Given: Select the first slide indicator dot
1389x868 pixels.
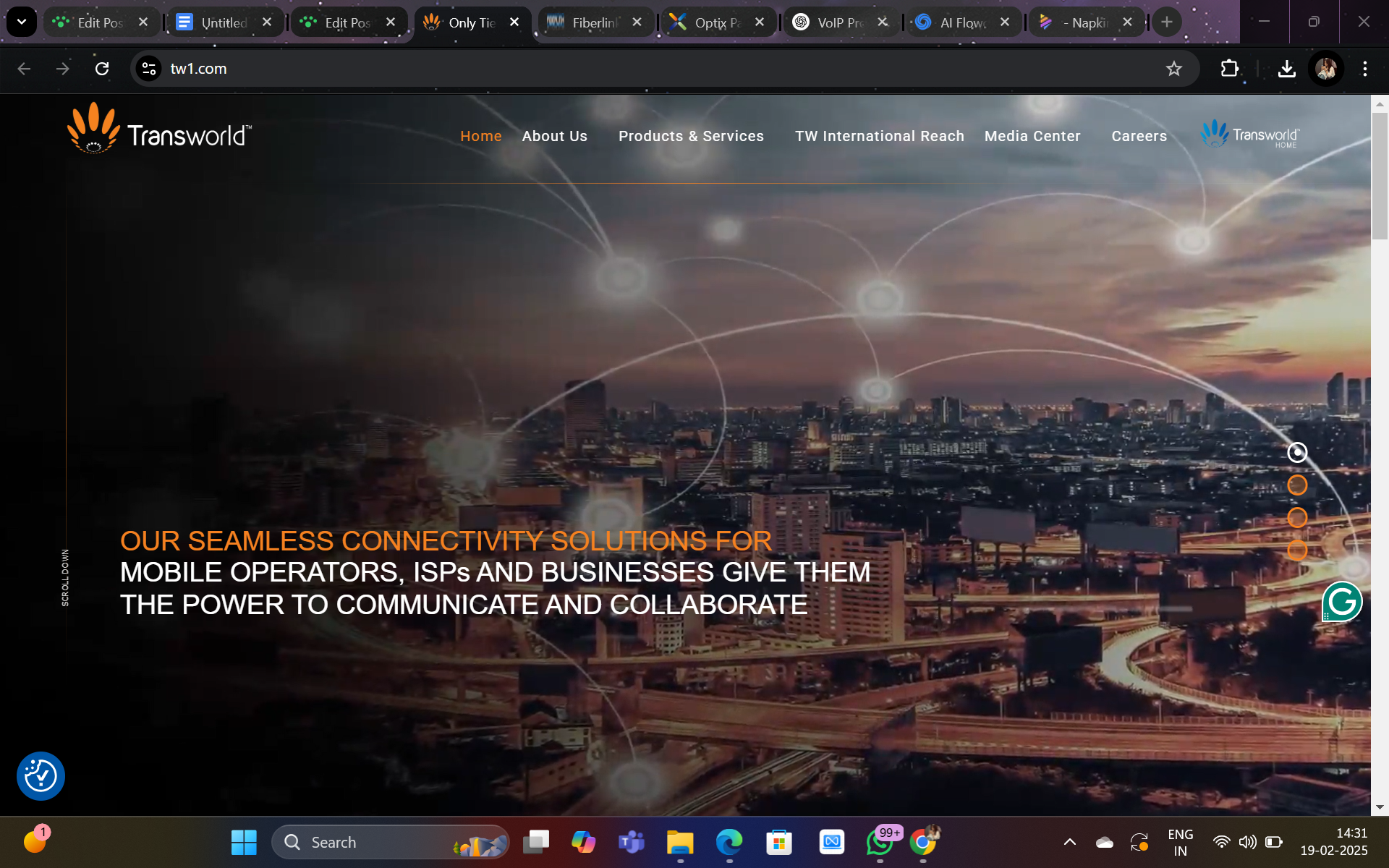Looking at the screenshot, I should point(1297,452).
